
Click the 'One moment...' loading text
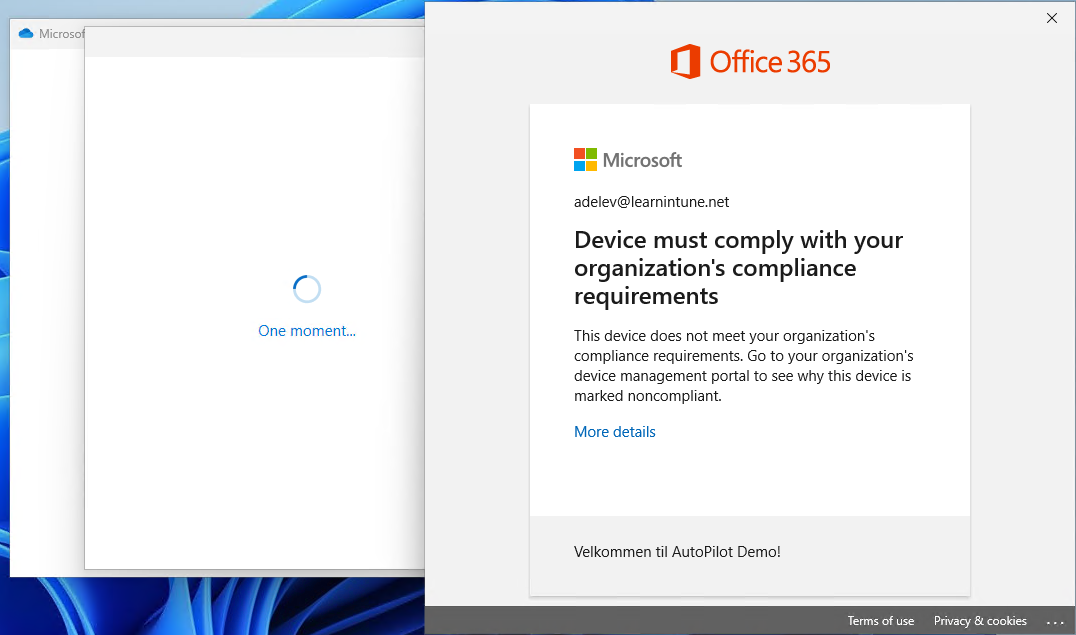[307, 331]
